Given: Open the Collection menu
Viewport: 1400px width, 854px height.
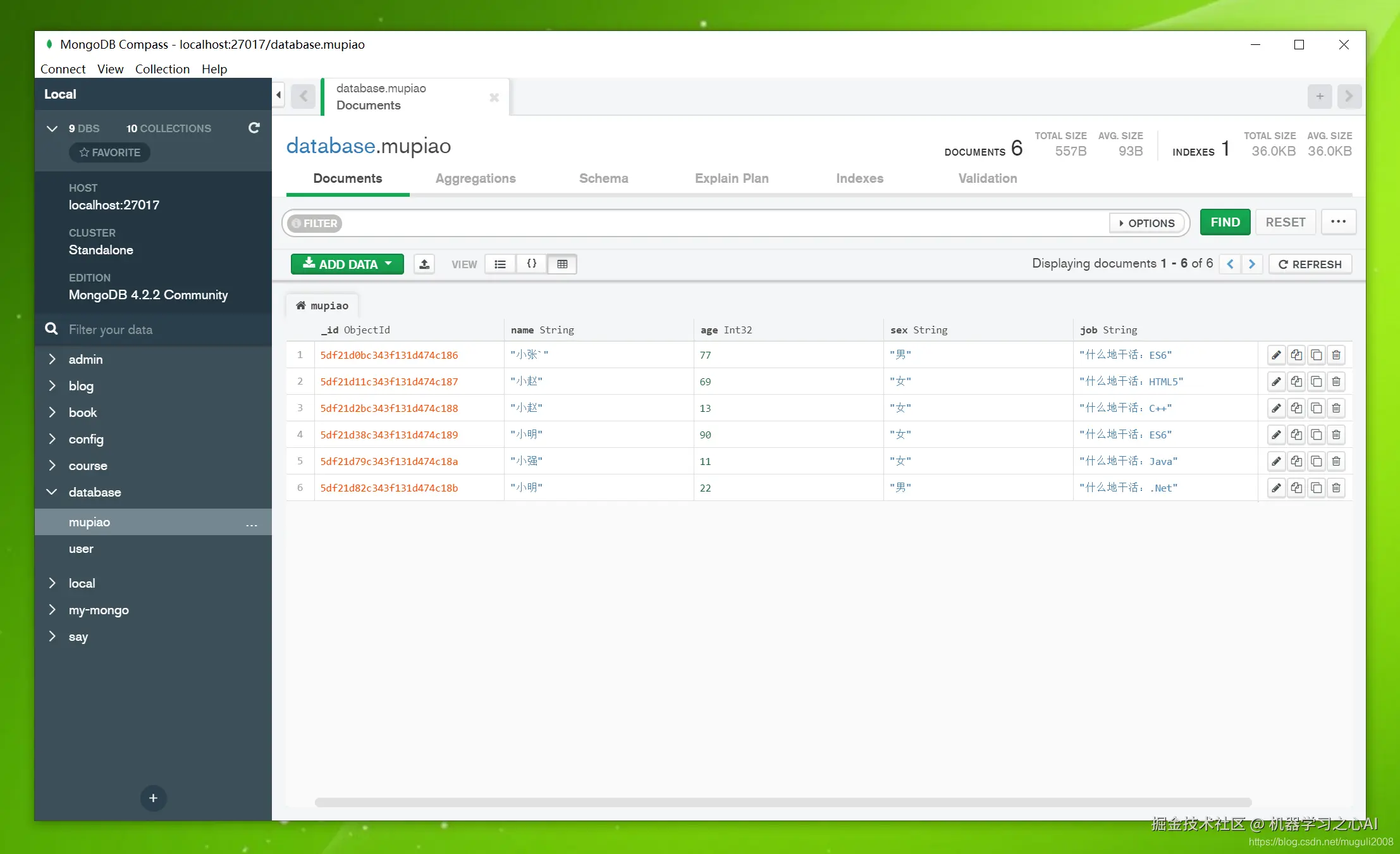Looking at the screenshot, I should [162, 69].
